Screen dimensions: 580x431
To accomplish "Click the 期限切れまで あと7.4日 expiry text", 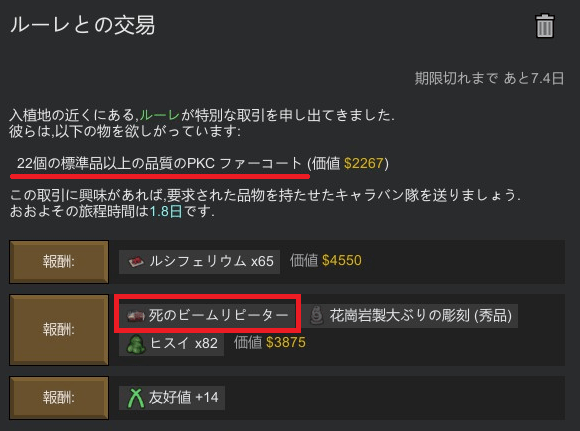I will [x=489, y=78].
